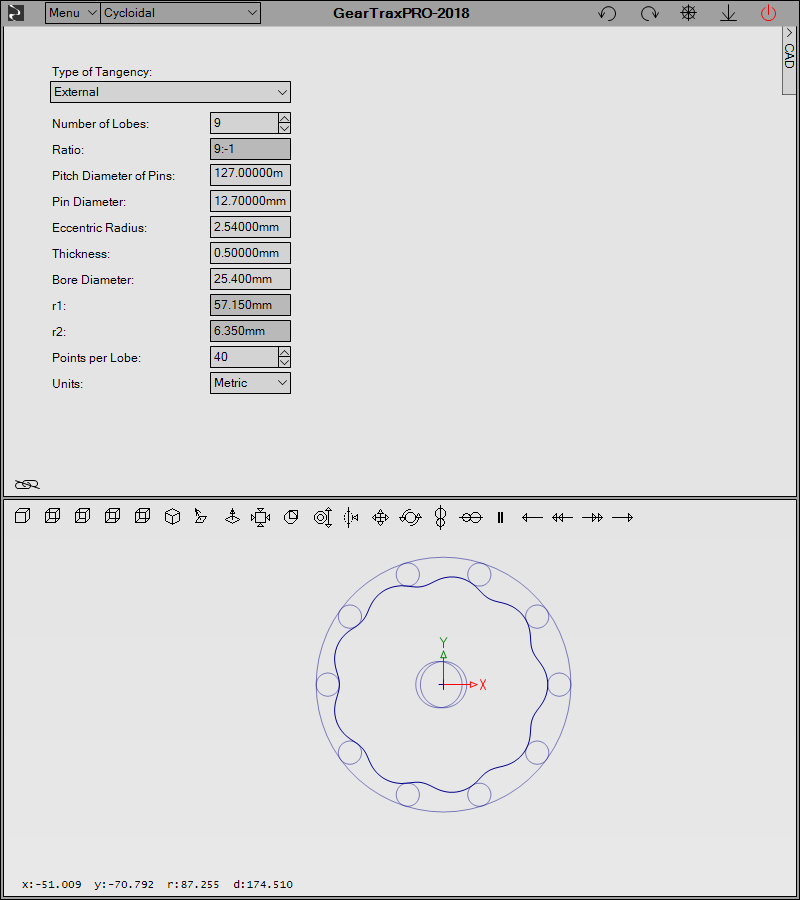Image resolution: width=800 pixels, height=900 pixels.
Task: Click the "Number of Lobes:" label
Action: point(100,124)
